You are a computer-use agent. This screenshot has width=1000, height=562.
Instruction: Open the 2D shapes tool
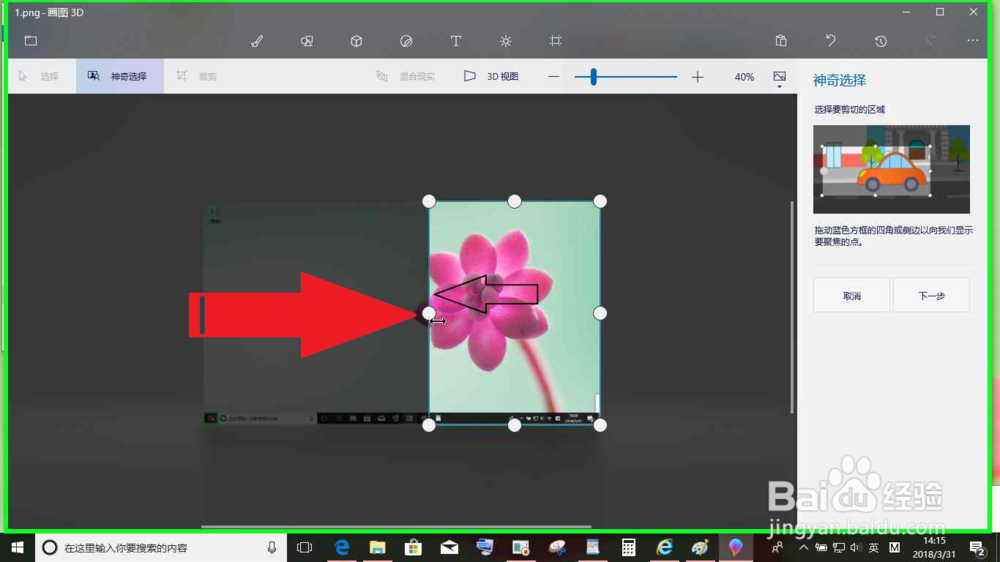pyautogui.click(x=307, y=41)
